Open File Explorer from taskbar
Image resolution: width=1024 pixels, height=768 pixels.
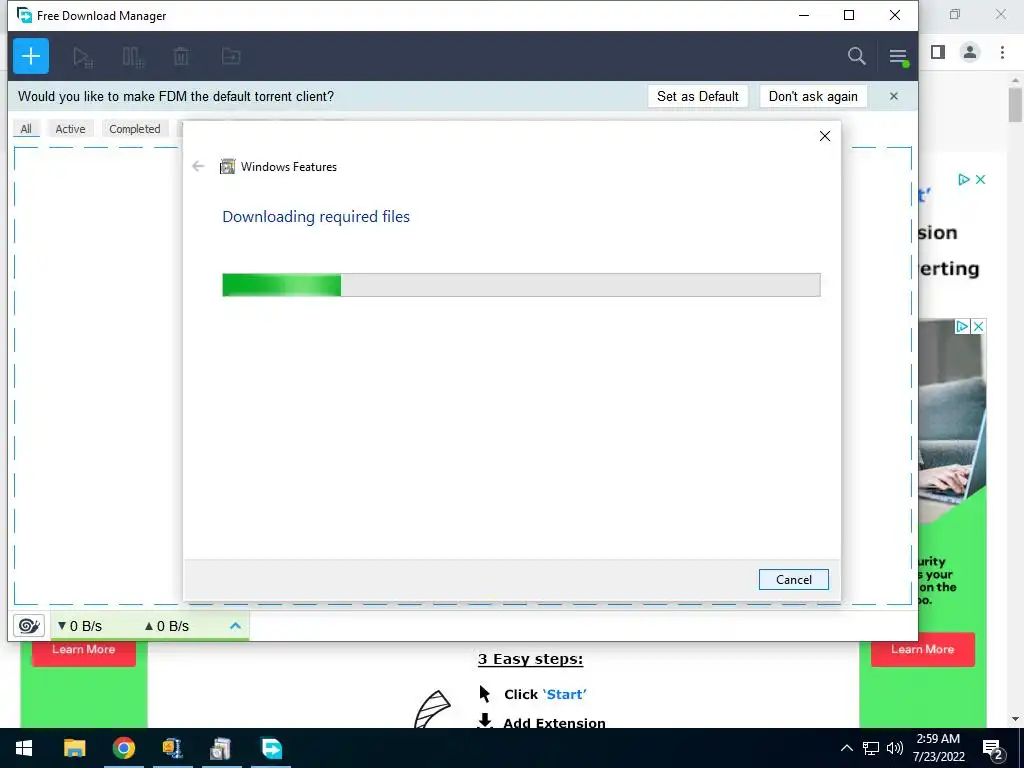pyautogui.click(x=74, y=748)
